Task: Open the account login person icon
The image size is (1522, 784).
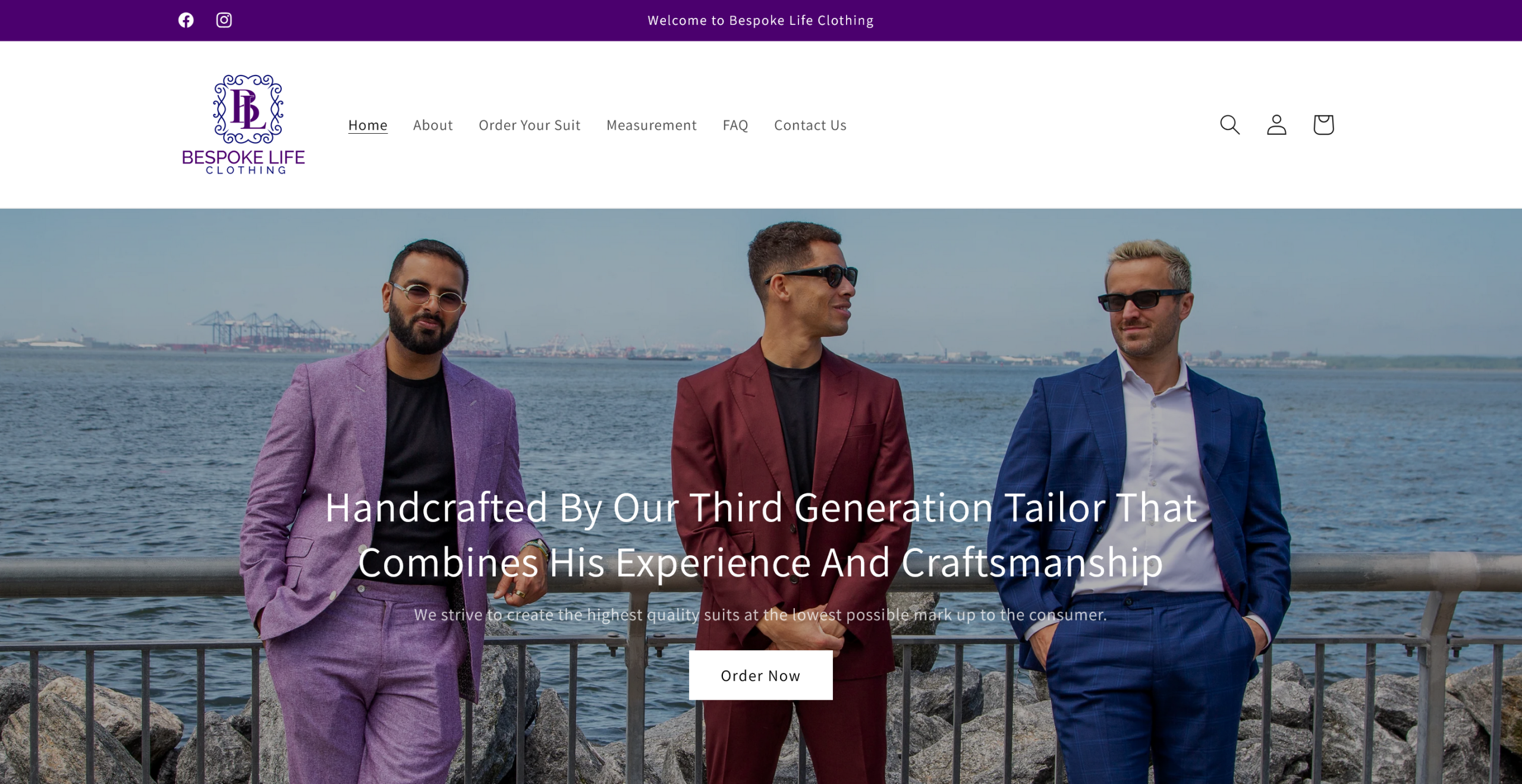Action: pyautogui.click(x=1276, y=125)
